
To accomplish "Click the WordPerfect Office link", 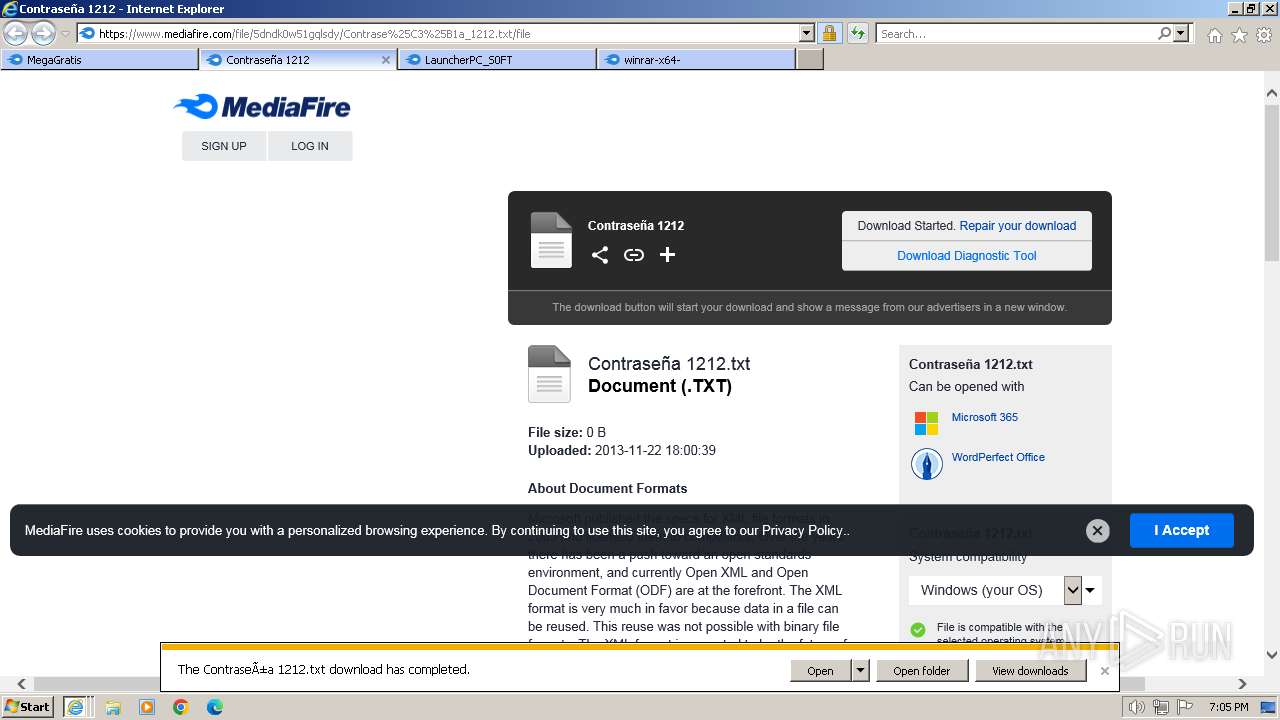I will coord(998,458).
